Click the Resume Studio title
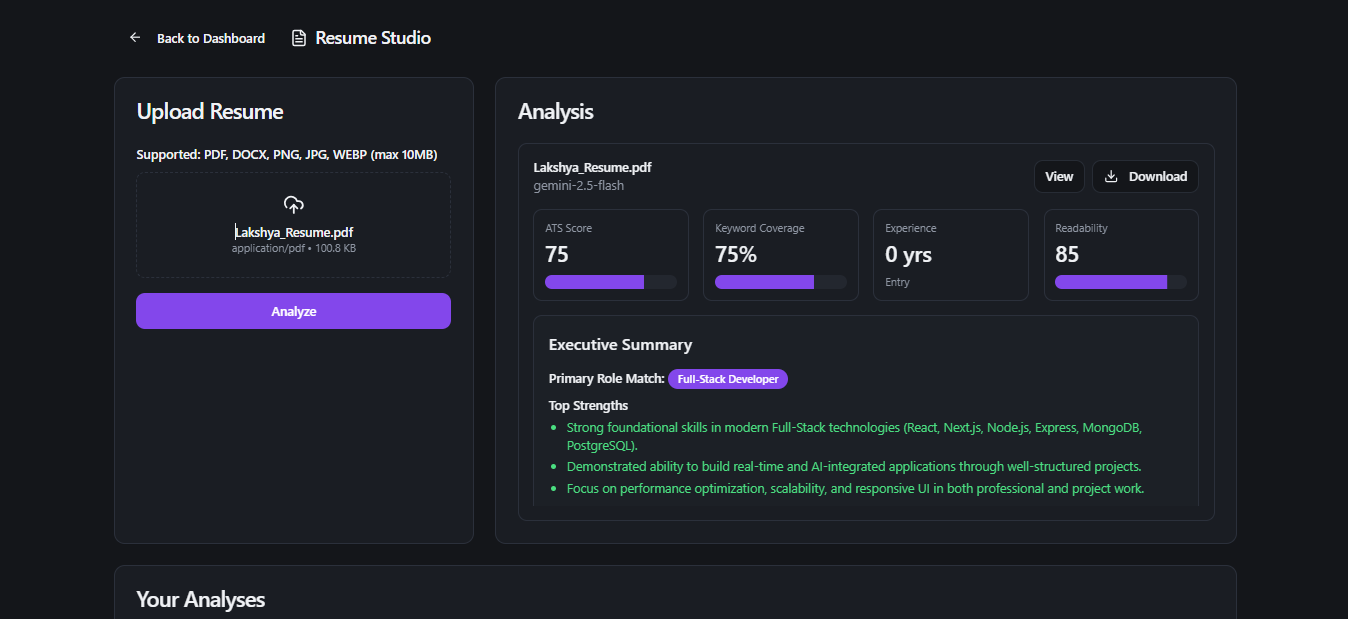Viewport: 1348px width, 619px height. coord(373,38)
